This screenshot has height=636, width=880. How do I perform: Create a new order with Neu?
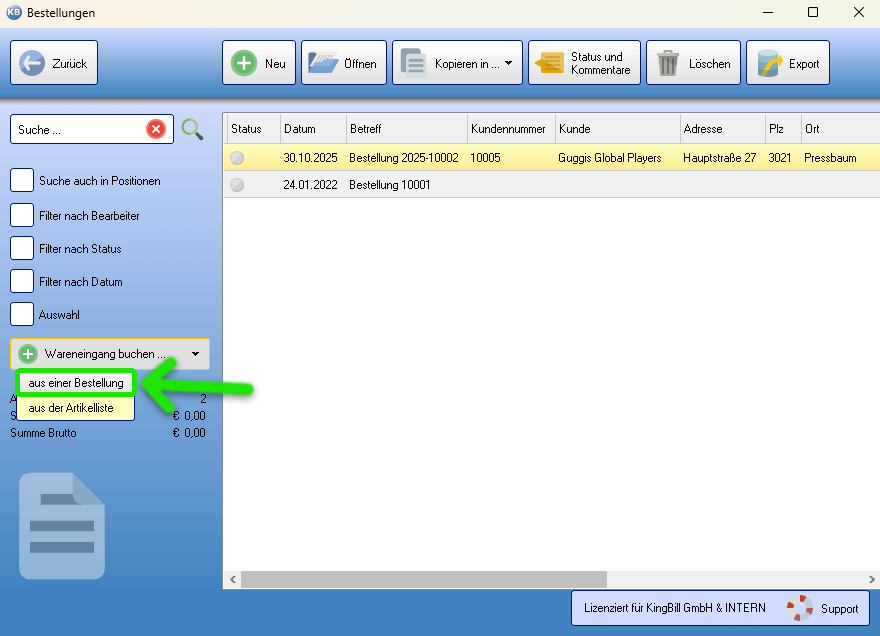click(243, 63)
